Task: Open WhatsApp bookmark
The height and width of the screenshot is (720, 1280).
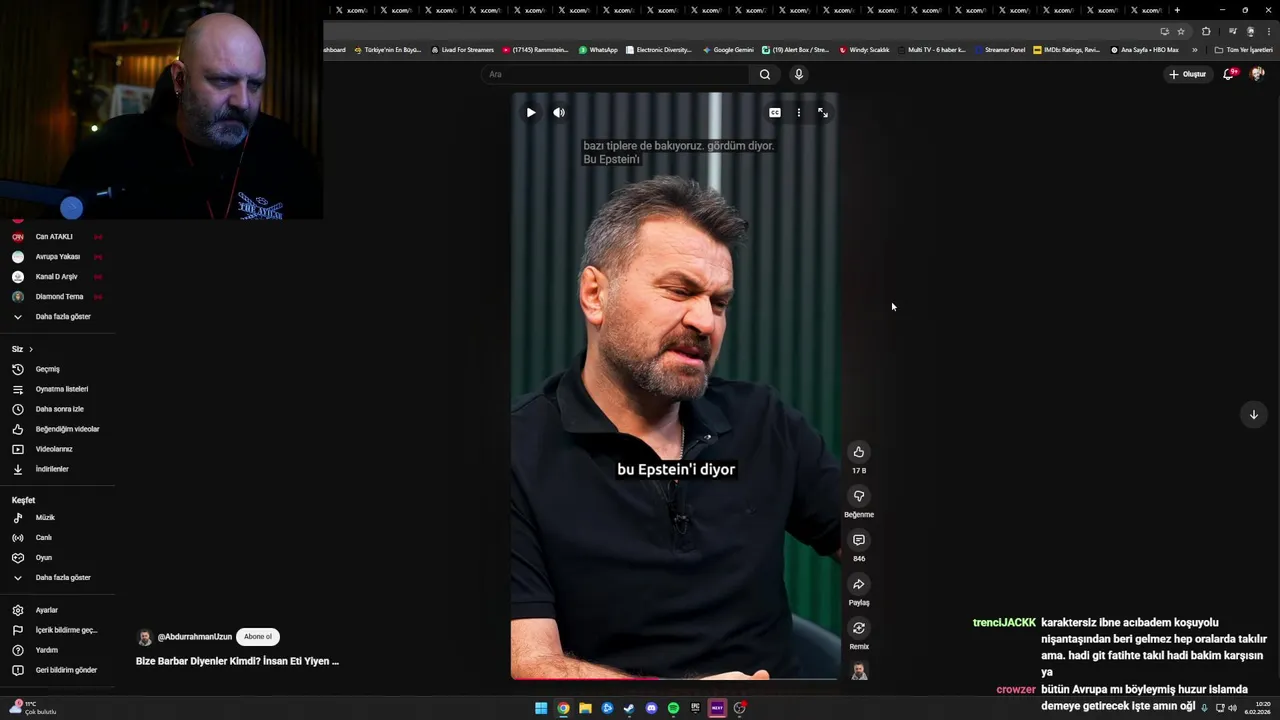Action: pos(598,50)
